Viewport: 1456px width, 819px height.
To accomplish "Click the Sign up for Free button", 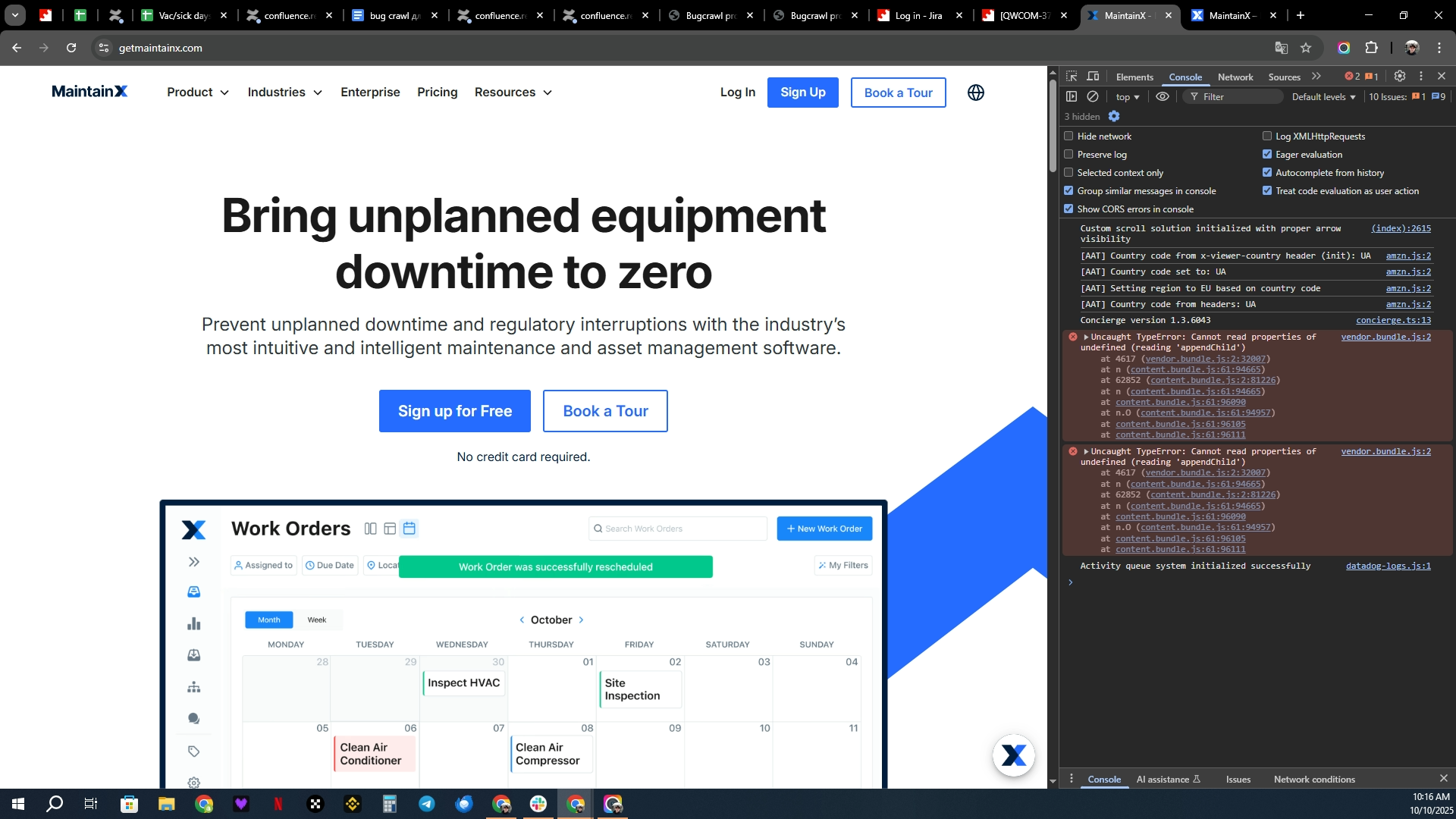I will (455, 411).
